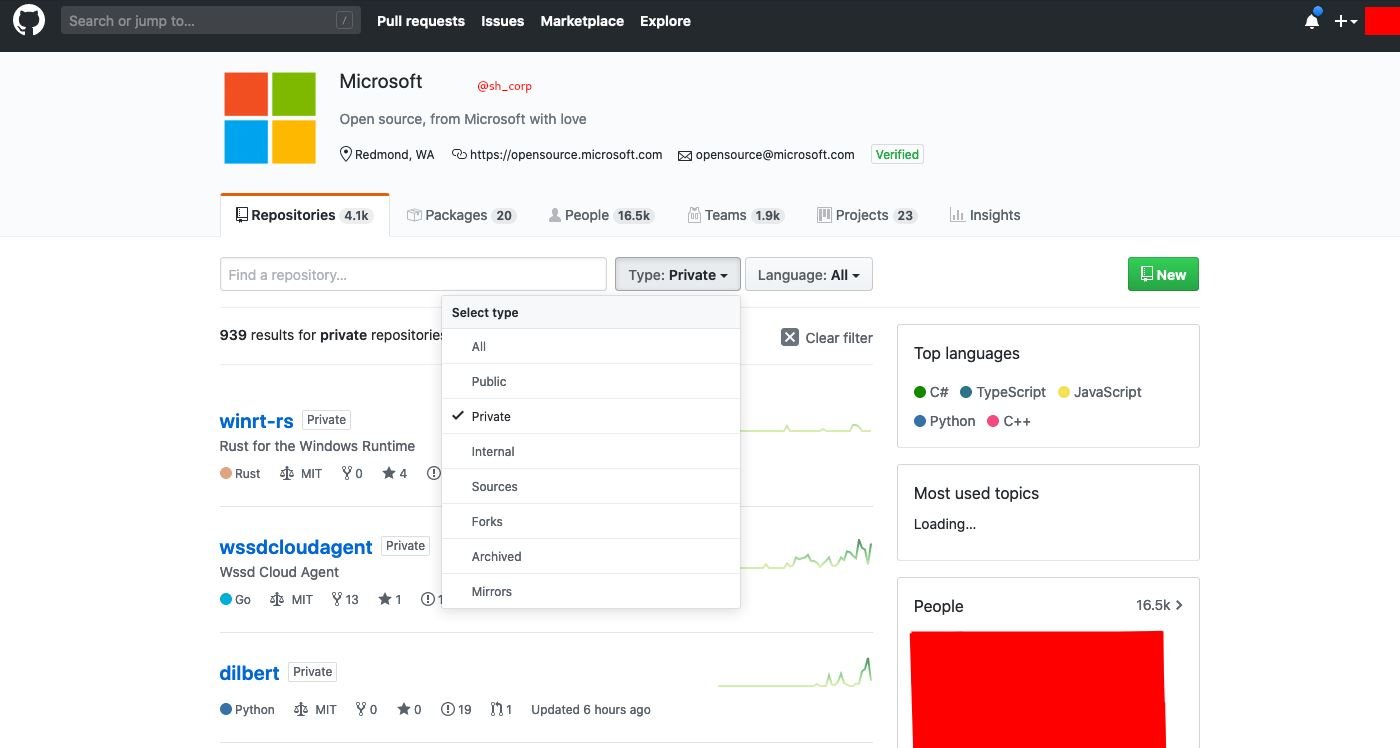Click wssdcloudagent star count 1
1400x748 pixels.
tap(390, 599)
